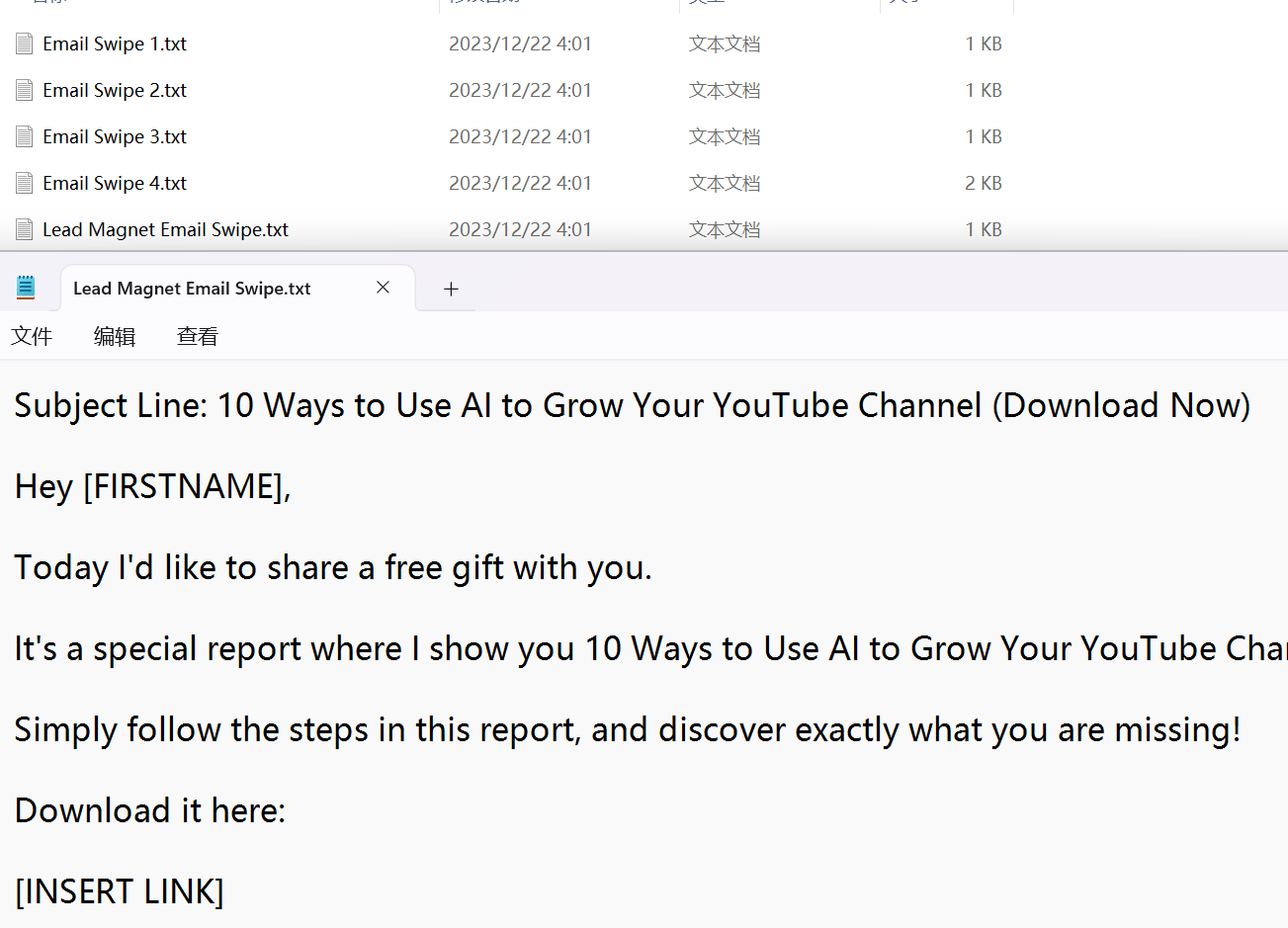Select Lead Magnet Email Swipe.txt in file list
This screenshot has height=928, width=1288.
165,229
